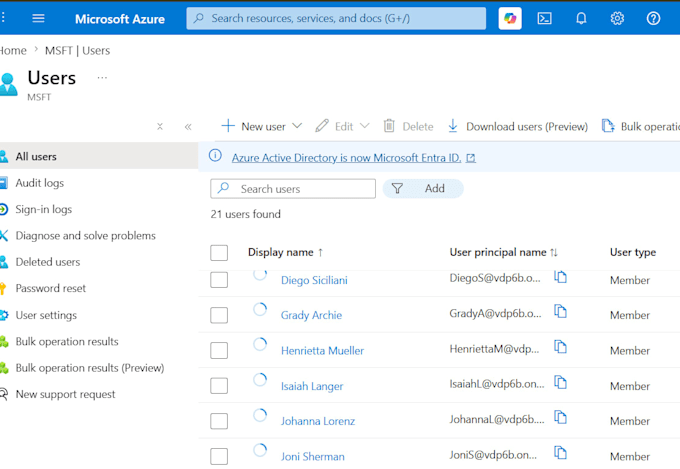Copy JoniS user principal name
Image resolution: width=680 pixels, height=469 pixels.
(560, 453)
